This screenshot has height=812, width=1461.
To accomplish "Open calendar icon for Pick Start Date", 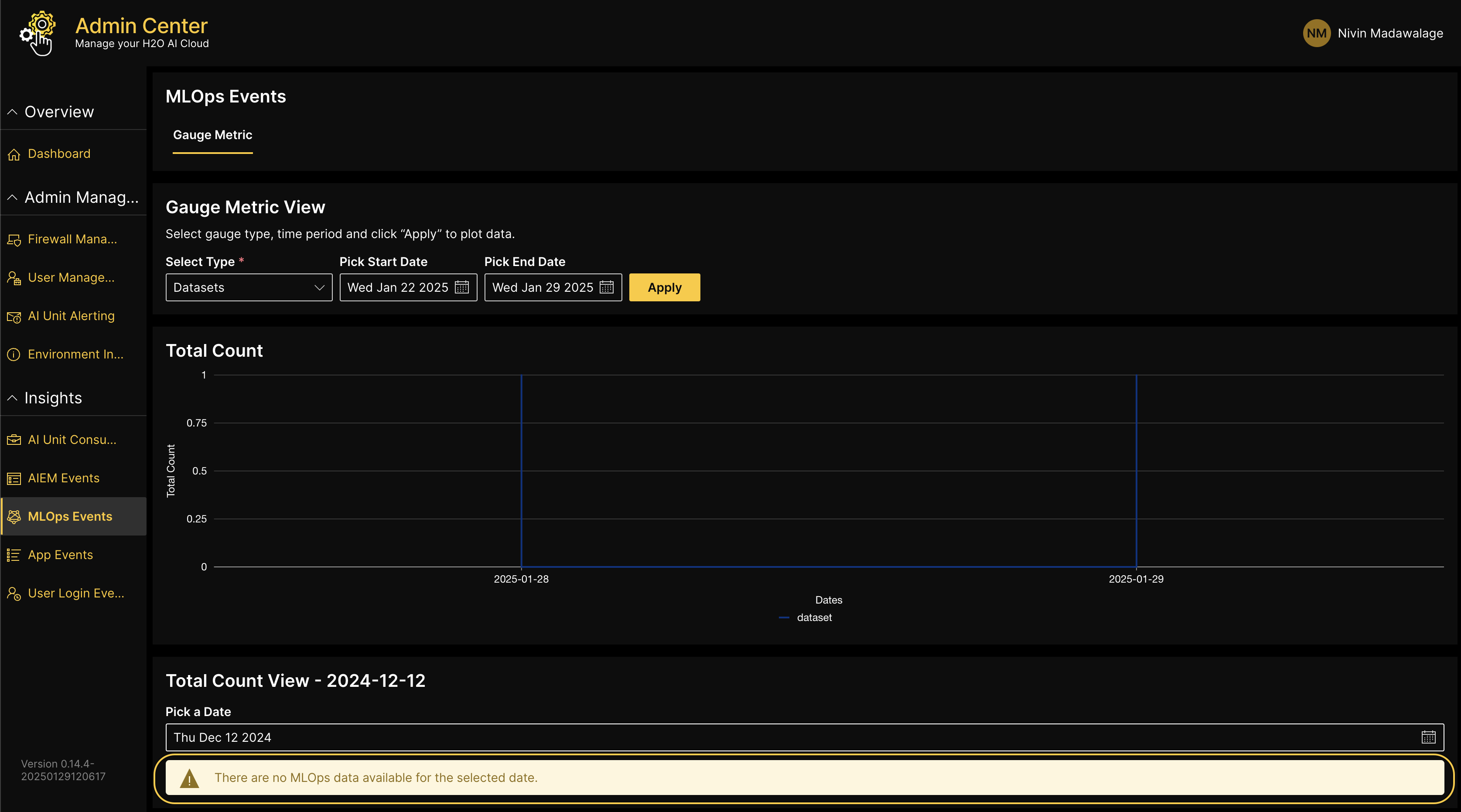I will point(462,287).
